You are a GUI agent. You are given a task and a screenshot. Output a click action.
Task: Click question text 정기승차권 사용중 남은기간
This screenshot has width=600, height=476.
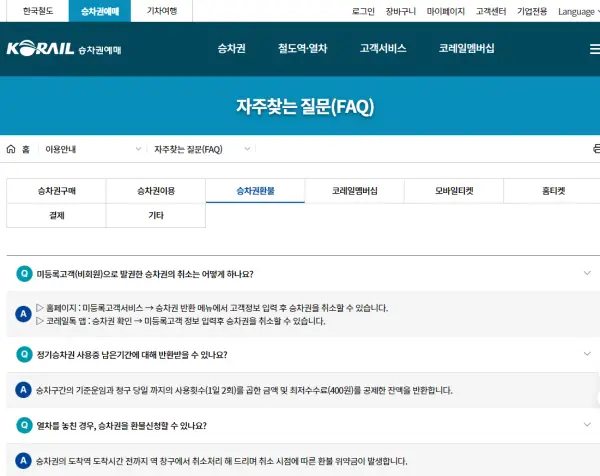pyautogui.click(x=132, y=355)
